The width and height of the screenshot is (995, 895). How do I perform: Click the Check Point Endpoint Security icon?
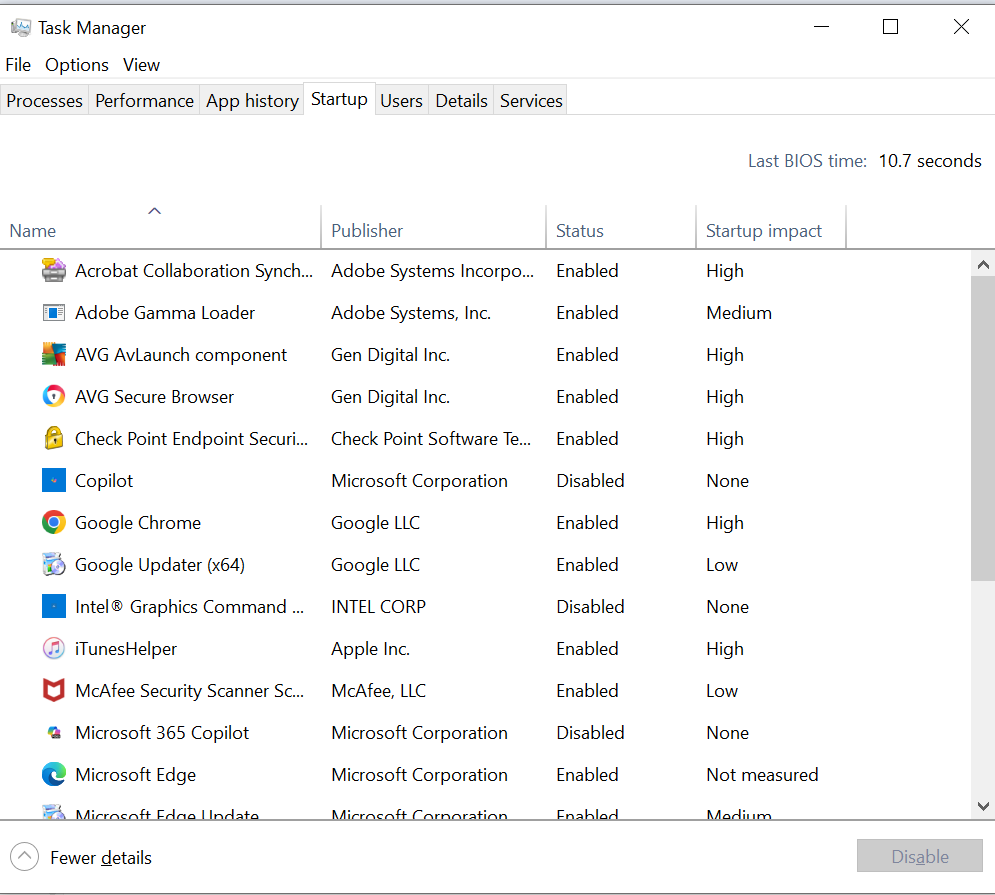(x=53, y=438)
